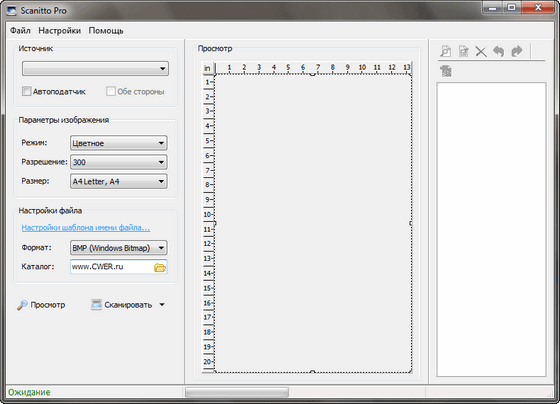The height and width of the screenshot is (404, 560).
Task: Open the Формат file format dropdown
Action: [x=119, y=248]
